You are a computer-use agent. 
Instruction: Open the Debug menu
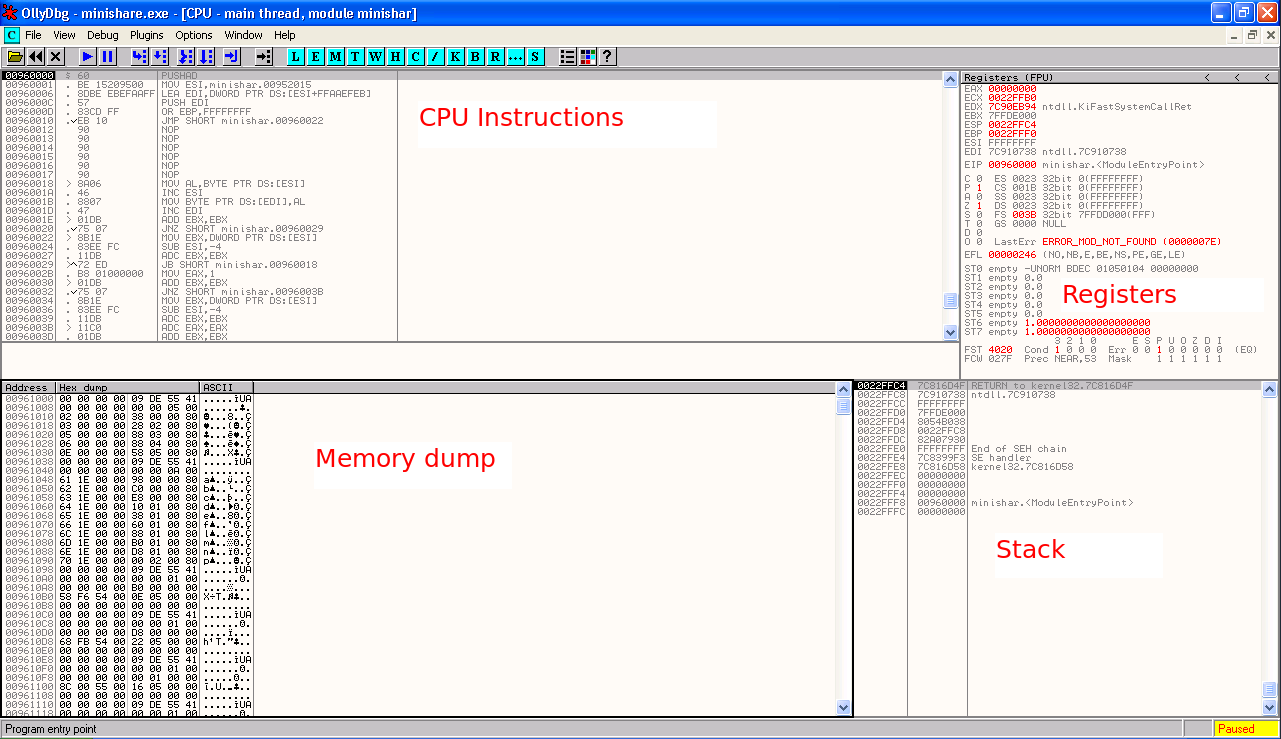pos(103,35)
